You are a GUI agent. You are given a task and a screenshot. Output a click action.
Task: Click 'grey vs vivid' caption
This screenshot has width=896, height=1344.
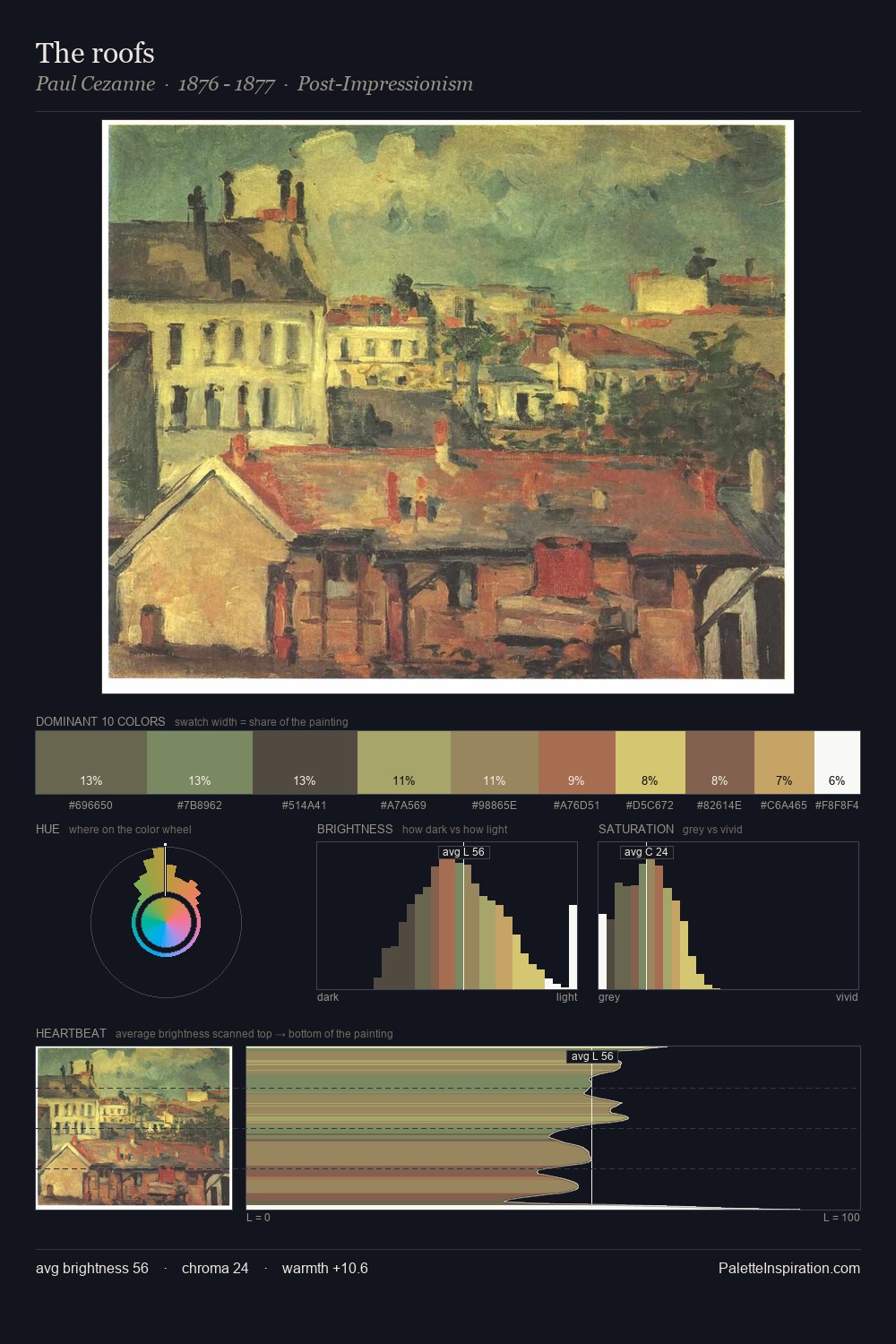712,830
